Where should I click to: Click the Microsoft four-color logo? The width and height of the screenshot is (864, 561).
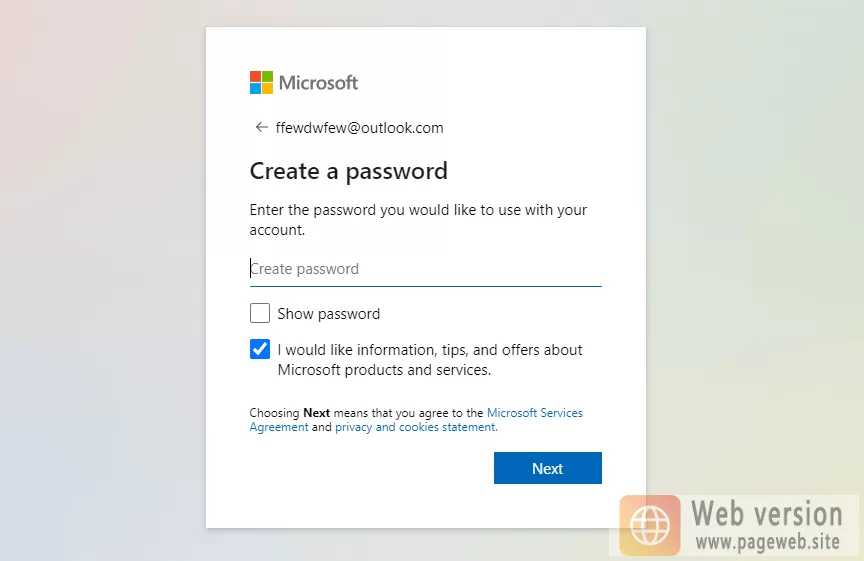(x=261, y=83)
